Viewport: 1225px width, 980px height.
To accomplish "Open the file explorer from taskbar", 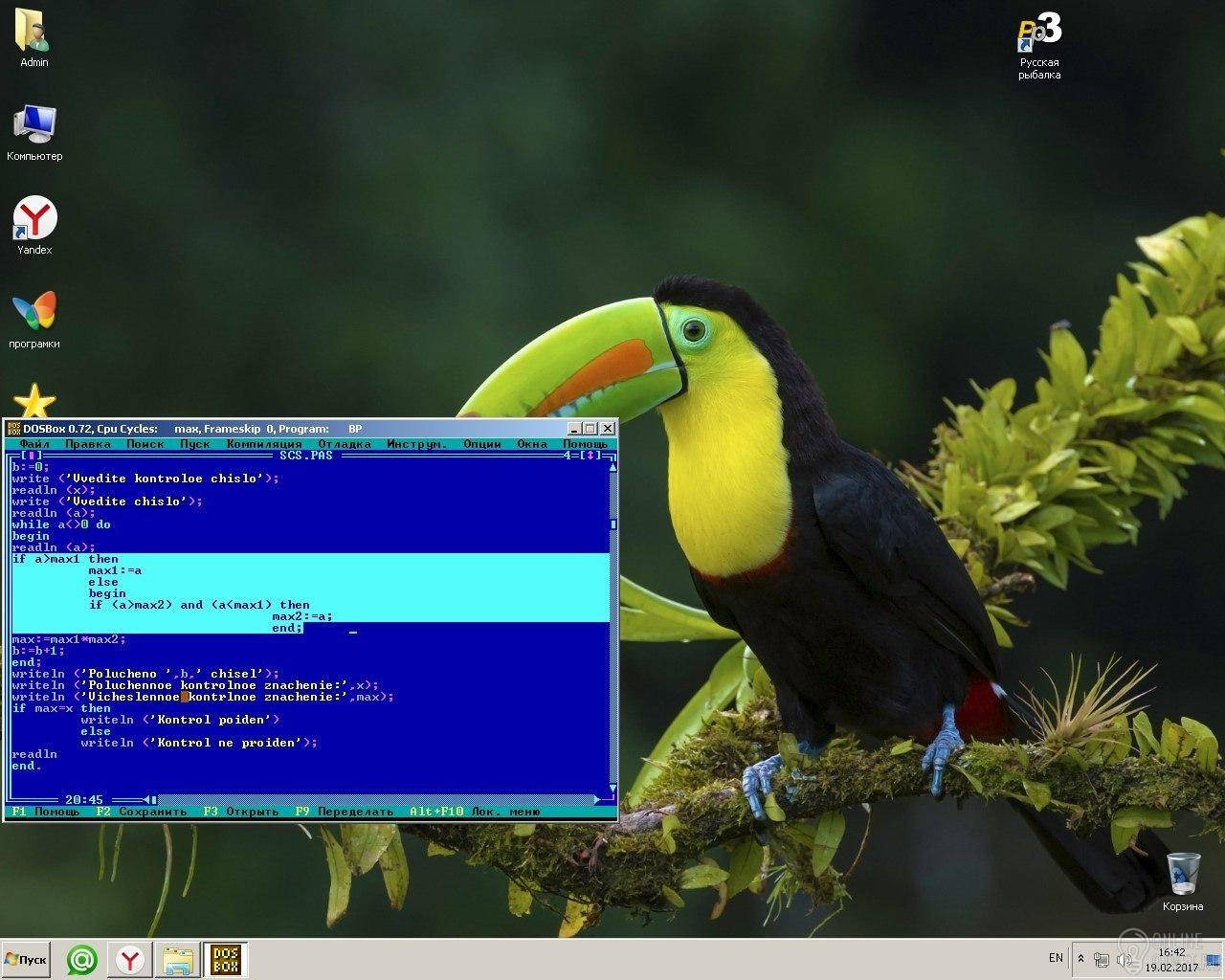I will [178, 959].
